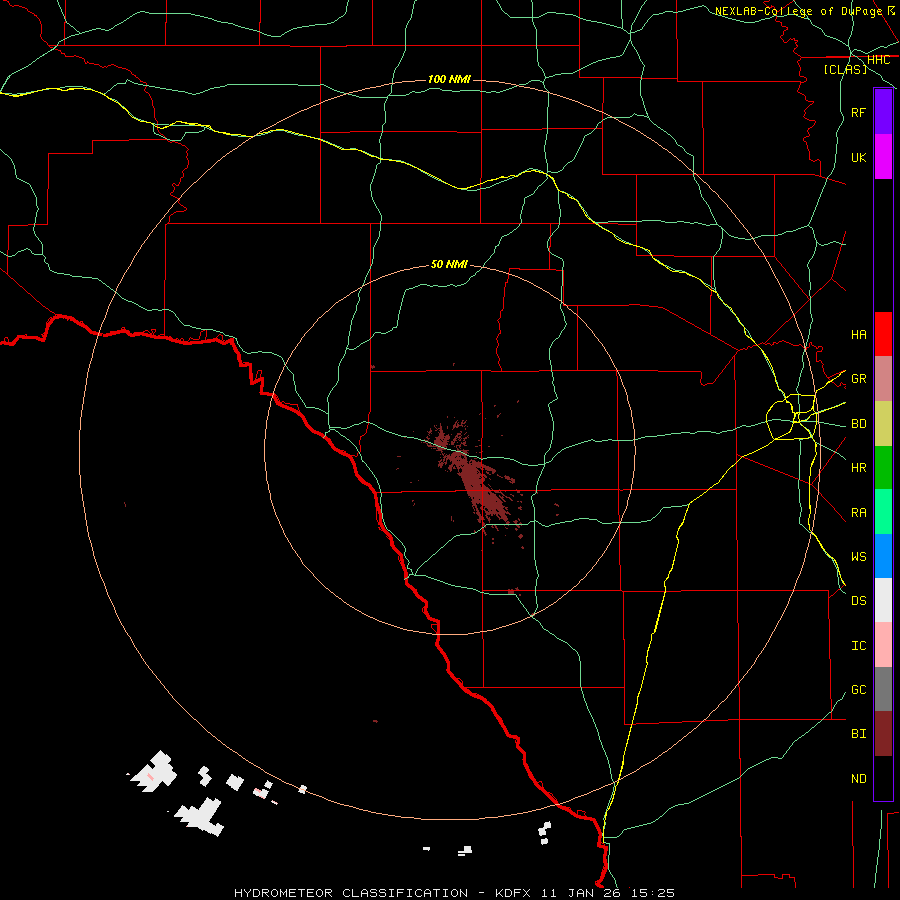
Task: Click the ND black legend swatch
Action: [x=883, y=778]
